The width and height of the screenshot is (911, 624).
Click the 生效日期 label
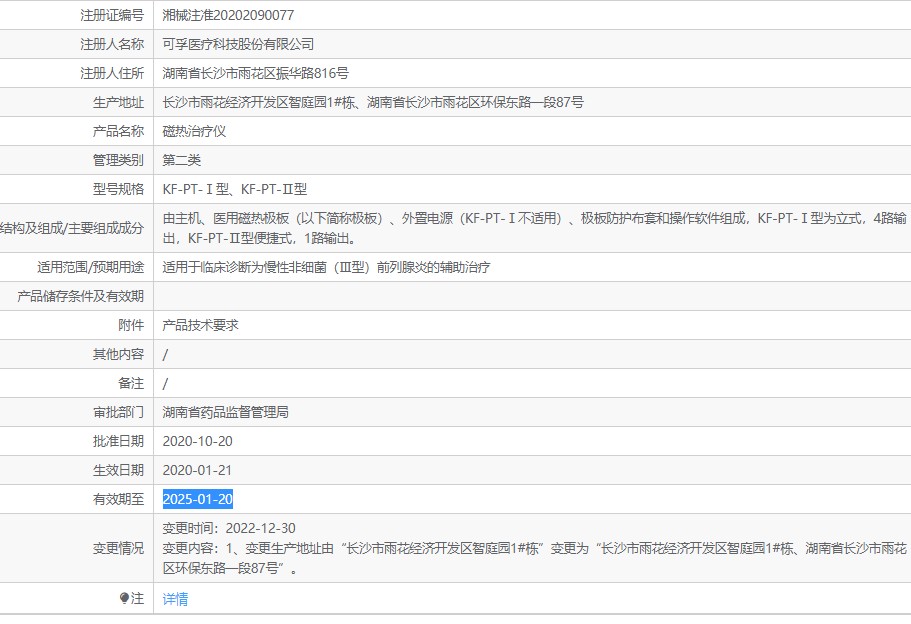tap(119, 471)
